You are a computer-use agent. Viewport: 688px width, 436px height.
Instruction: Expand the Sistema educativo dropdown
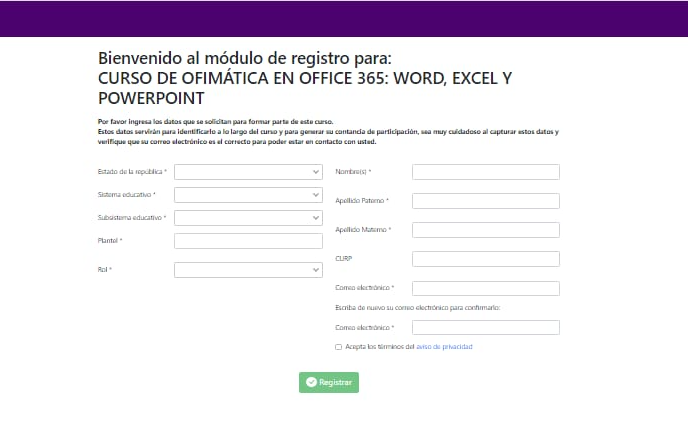coord(248,195)
